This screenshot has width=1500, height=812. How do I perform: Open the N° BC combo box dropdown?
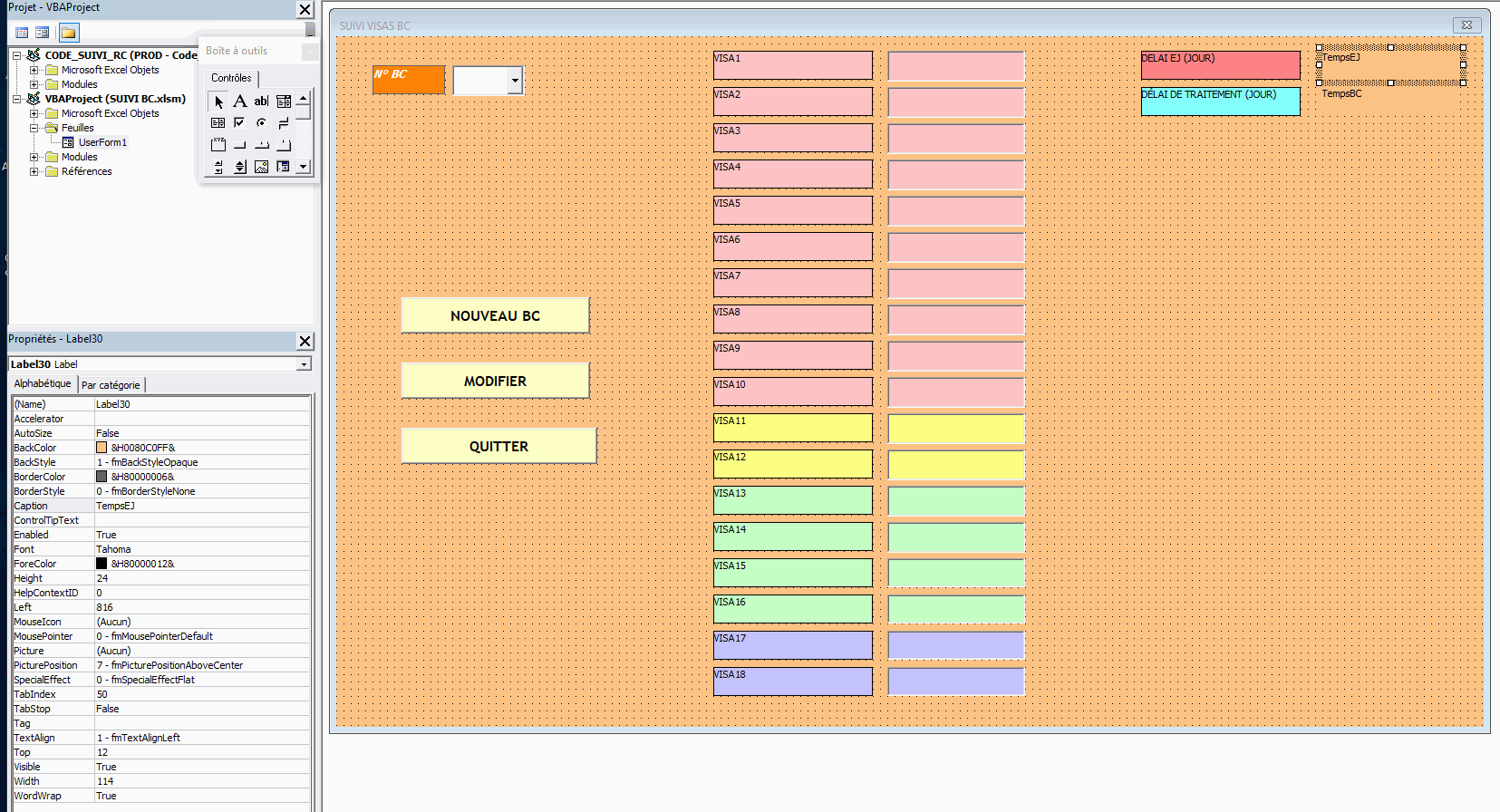515,81
